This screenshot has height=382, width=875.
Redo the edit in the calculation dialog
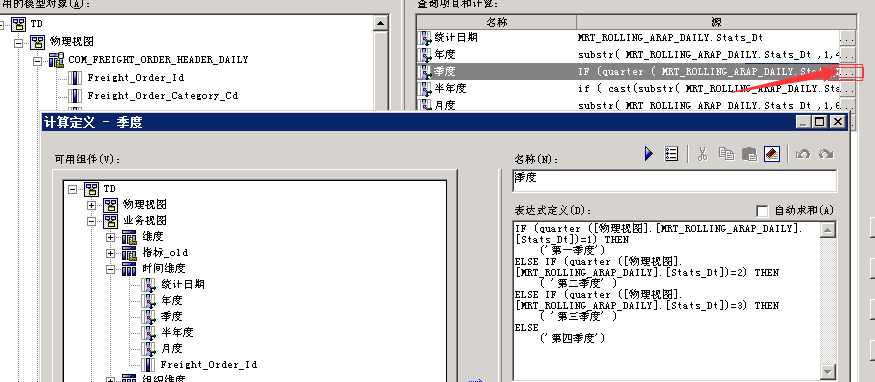coord(826,154)
